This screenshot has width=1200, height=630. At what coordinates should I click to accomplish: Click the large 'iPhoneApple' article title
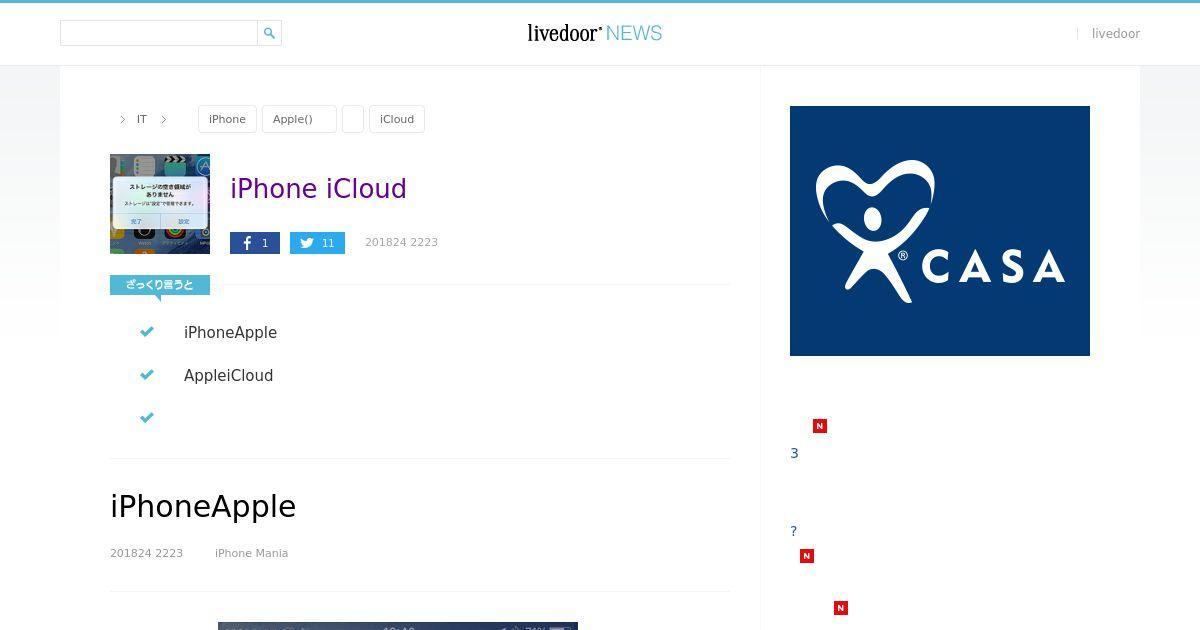tap(203, 507)
